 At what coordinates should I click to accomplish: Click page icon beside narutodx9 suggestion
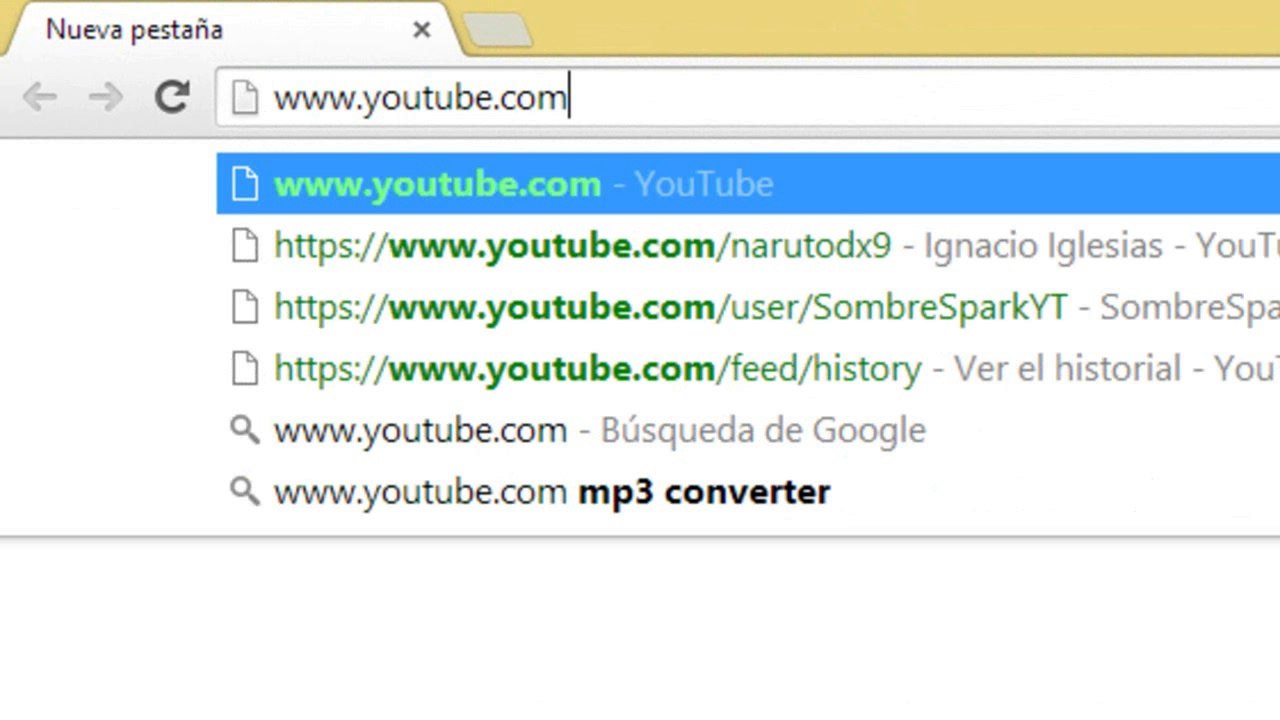pyautogui.click(x=245, y=246)
